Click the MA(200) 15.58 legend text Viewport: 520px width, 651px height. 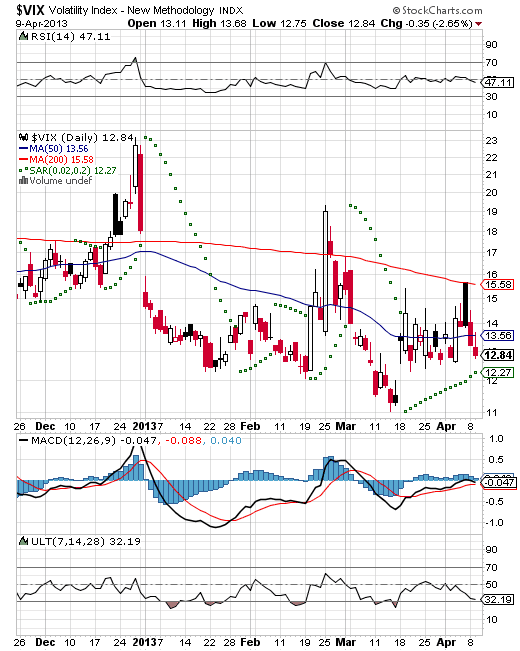(x=61, y=160)
